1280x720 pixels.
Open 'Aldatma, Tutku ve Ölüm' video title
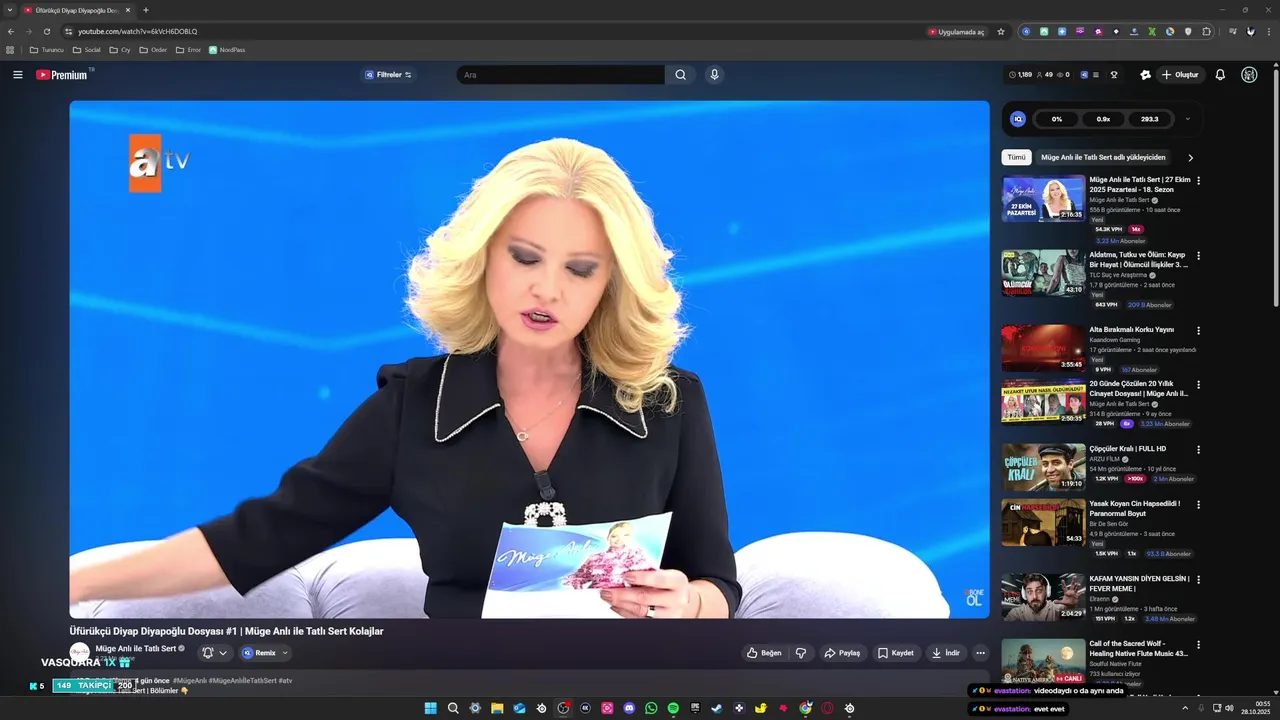[x=1138, y=260]
